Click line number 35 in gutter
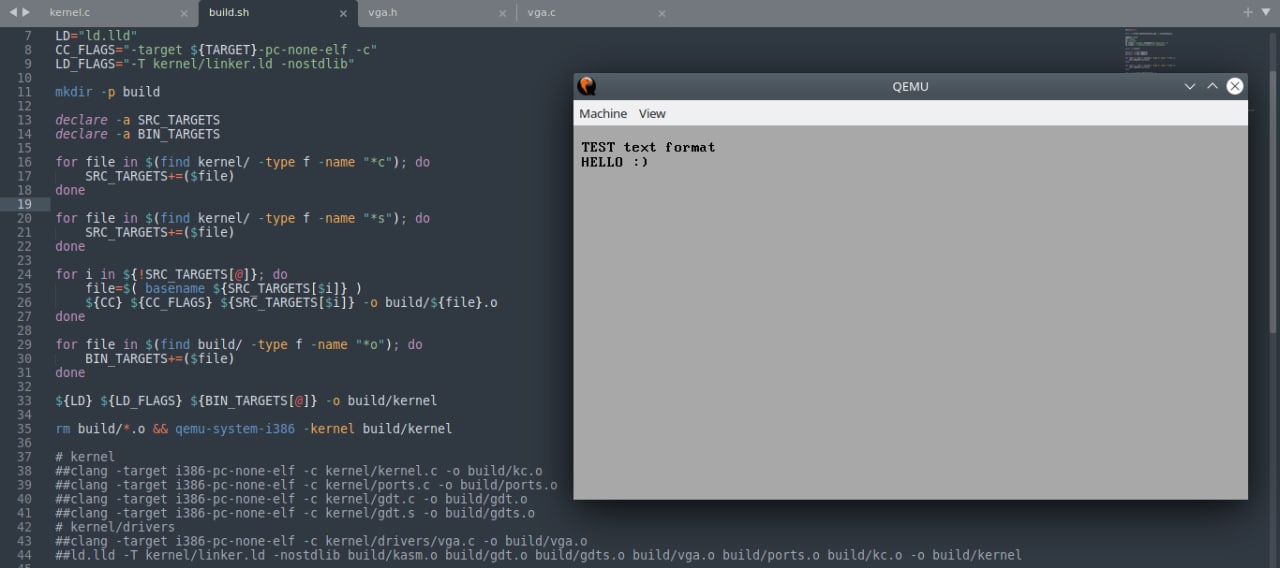Image resolution: width=1280 pixels, height=568 pixels. (x=25, y=428)
